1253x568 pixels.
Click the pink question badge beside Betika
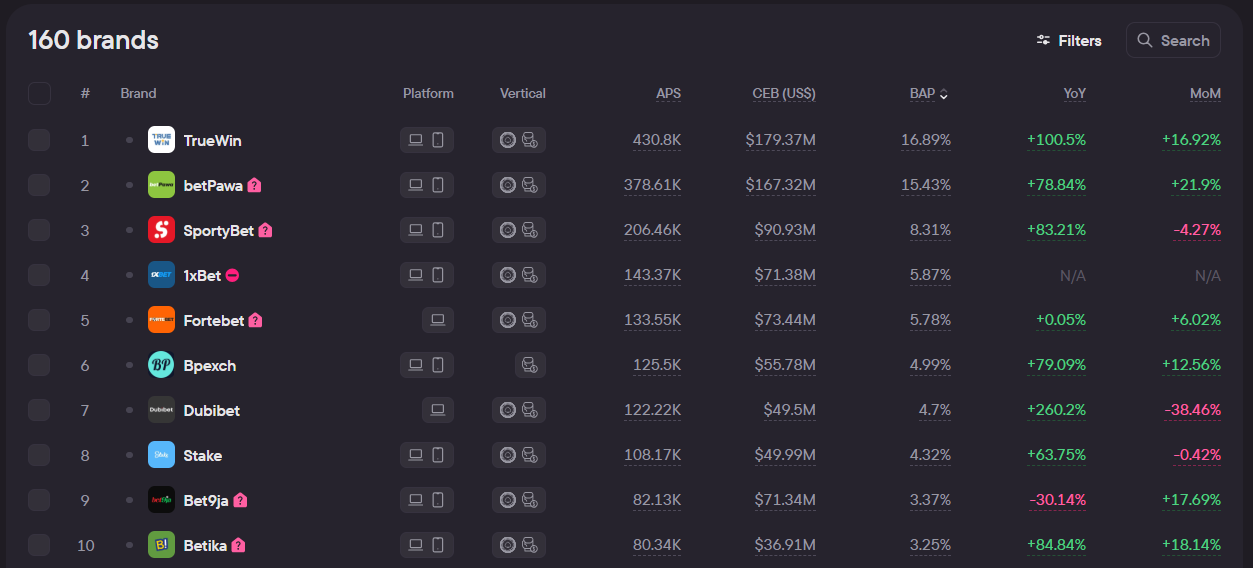[238, 545]
